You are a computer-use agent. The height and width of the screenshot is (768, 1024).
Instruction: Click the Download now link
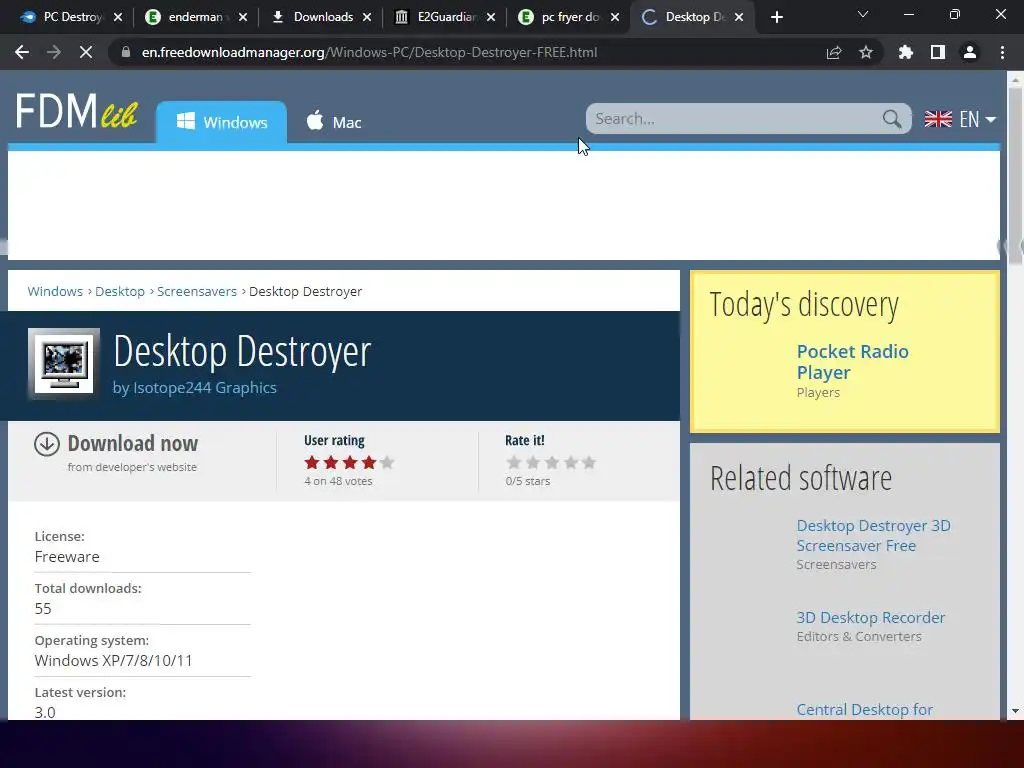(x=133, y=443)
